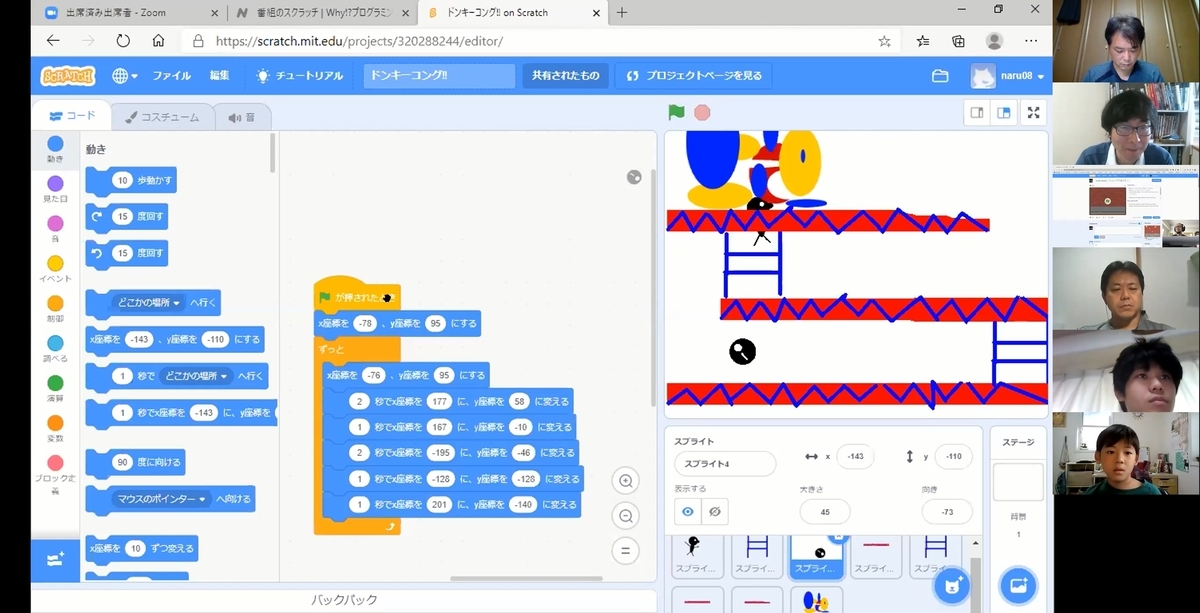Click the sprite name field スプライト4
This screenshot has width=1200, height=613.
point(725,464)
